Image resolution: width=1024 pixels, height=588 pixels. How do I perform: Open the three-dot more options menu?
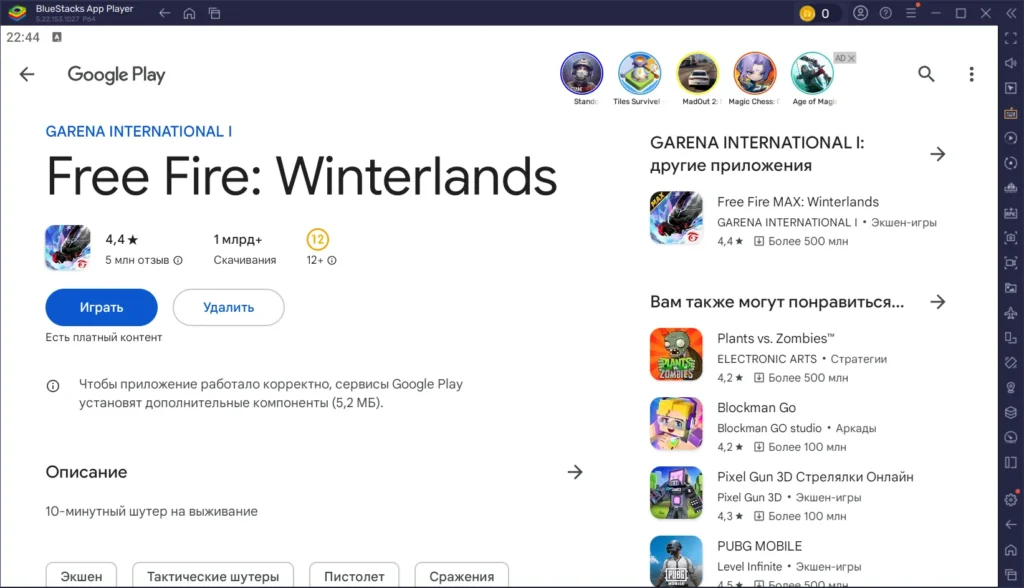pos(971,74)
